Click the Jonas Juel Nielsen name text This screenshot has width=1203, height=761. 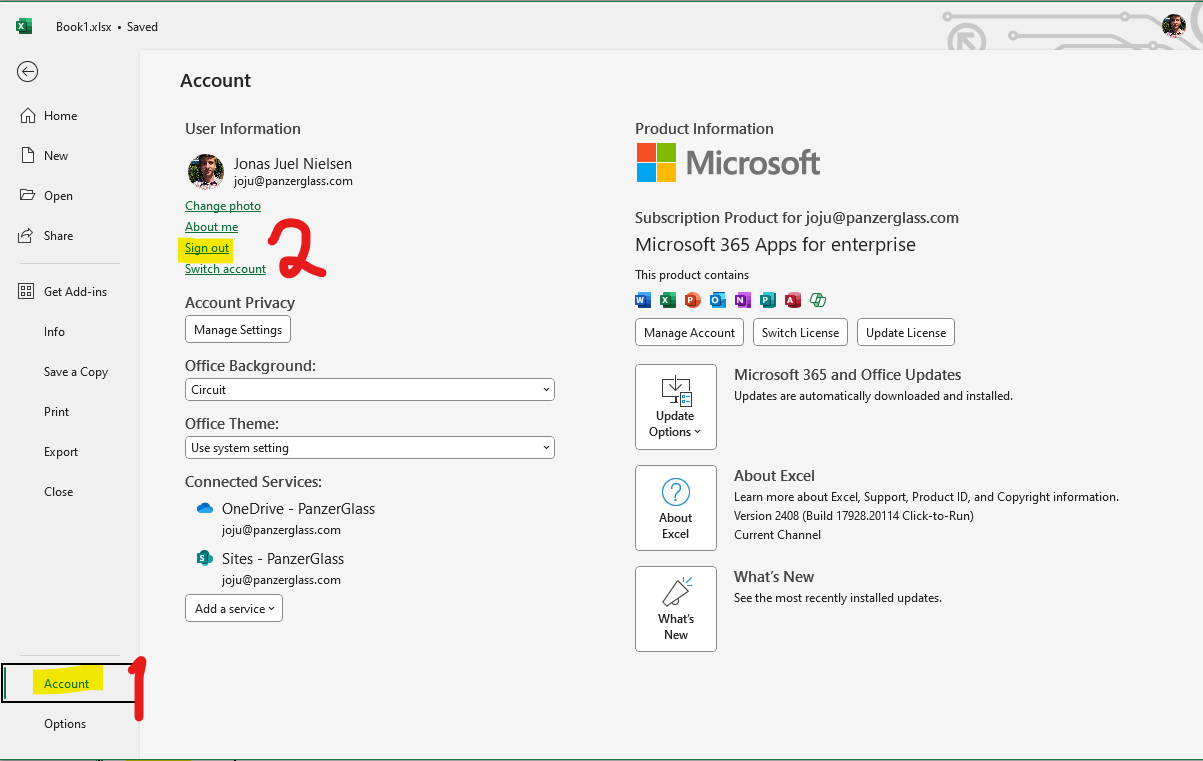[293, 164]
